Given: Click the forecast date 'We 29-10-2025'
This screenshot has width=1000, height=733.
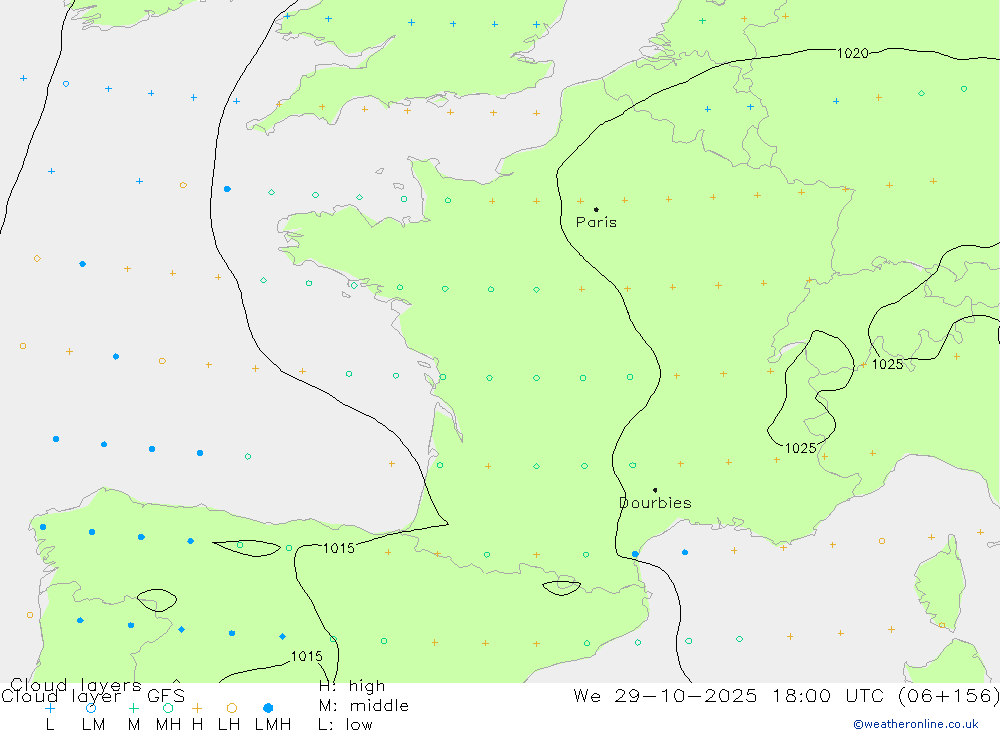Looking at the screenshot, I should click(665, 695).
